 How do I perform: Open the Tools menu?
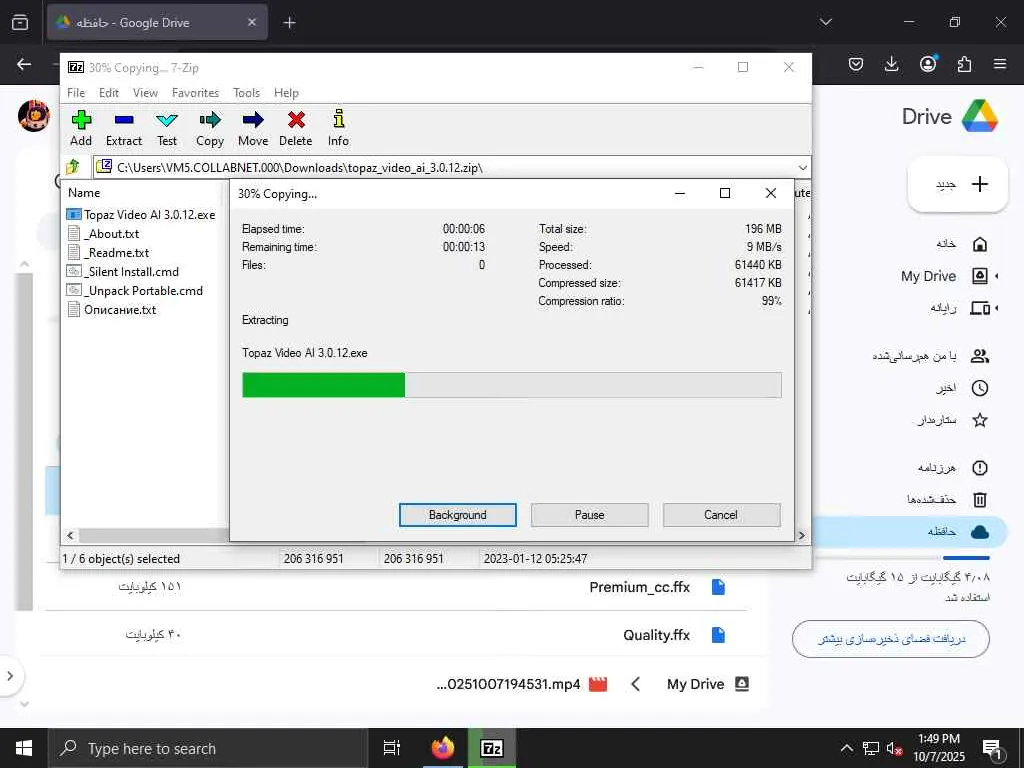coord(246,93)
